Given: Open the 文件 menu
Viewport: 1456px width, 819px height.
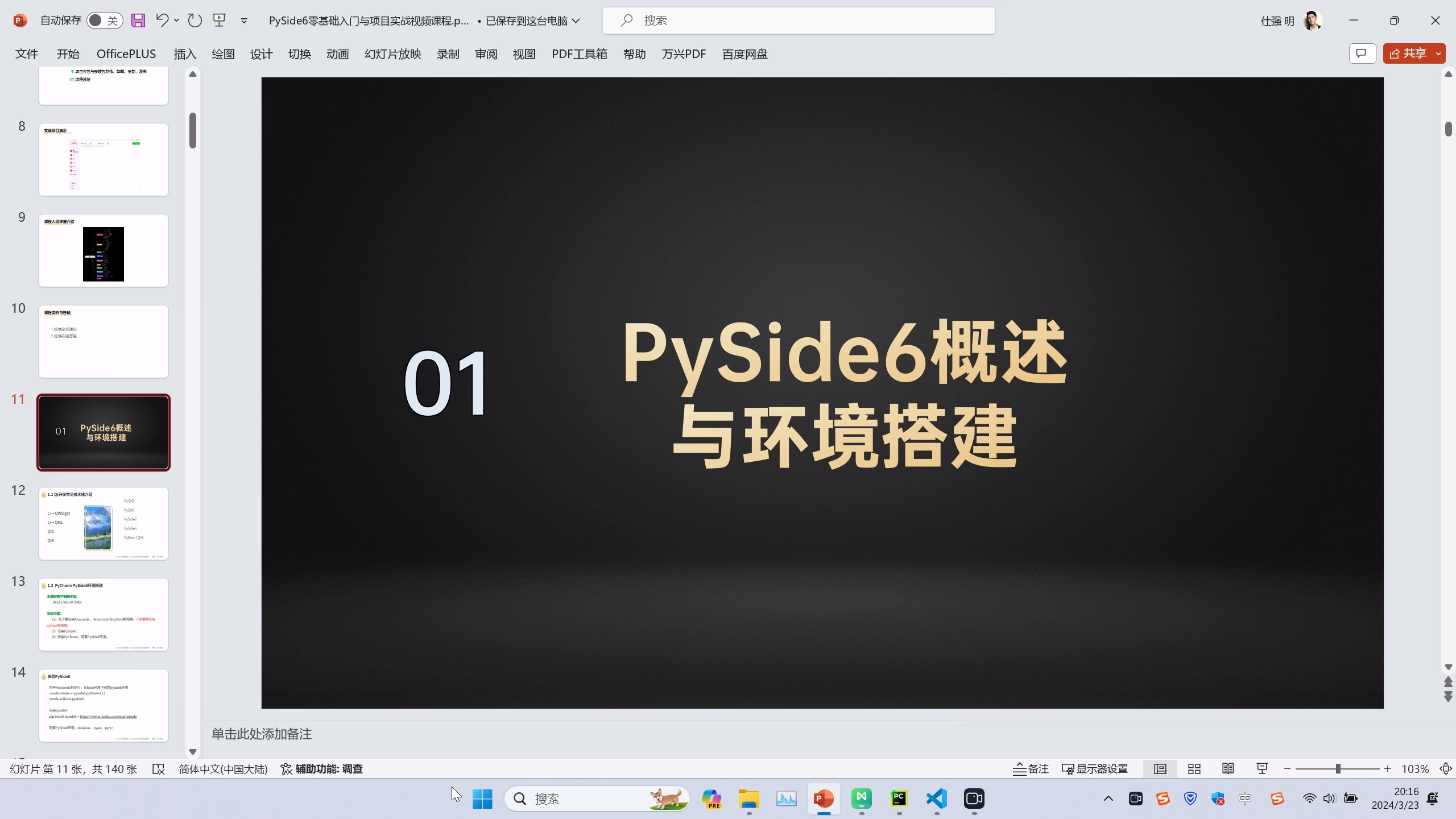Looking at the screenshot, I should click(x=27, y=54).
